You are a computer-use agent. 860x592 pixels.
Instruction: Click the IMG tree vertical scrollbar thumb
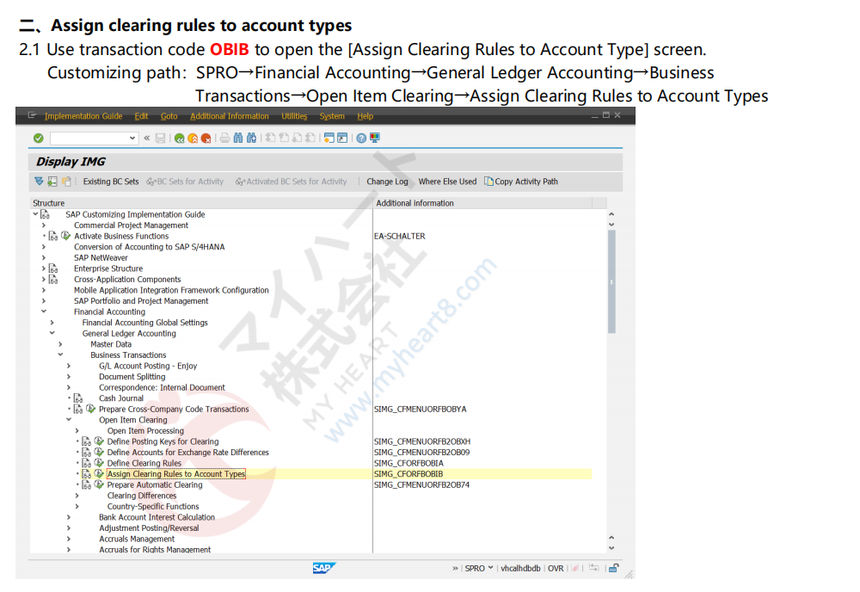coord(612,281)
